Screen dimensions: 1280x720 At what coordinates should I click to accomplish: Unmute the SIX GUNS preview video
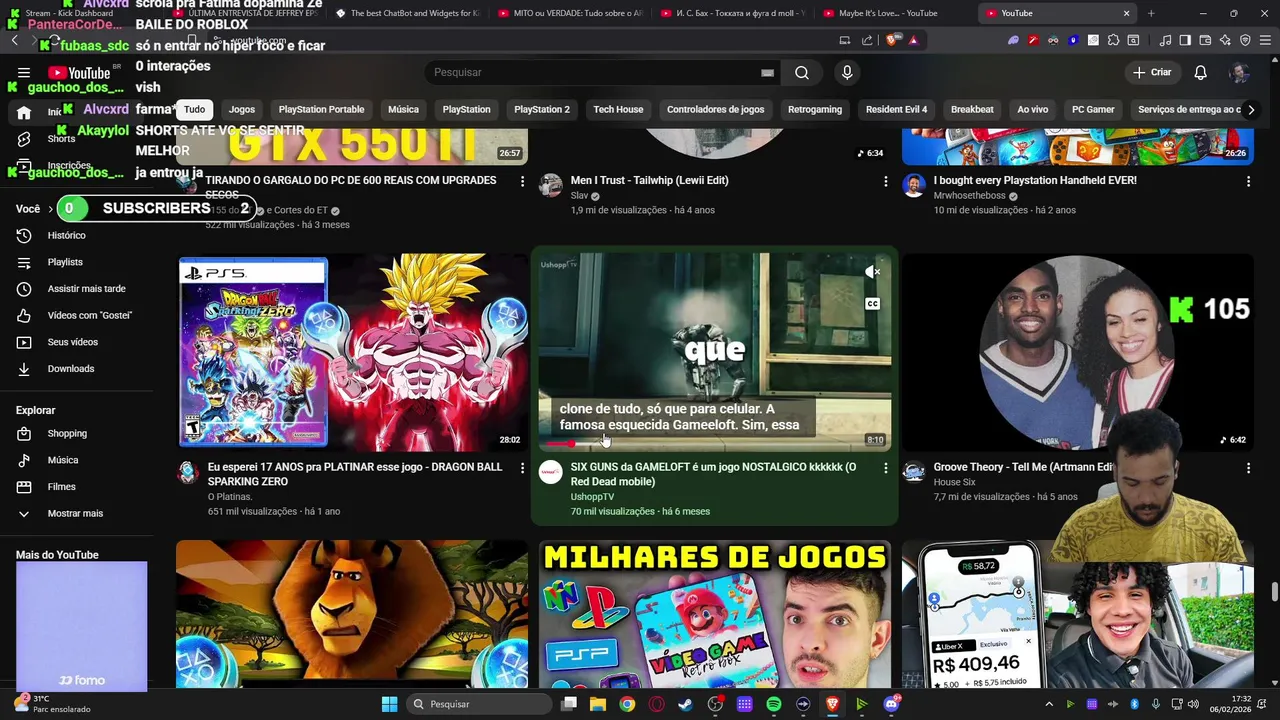click(x=873, y=271)
